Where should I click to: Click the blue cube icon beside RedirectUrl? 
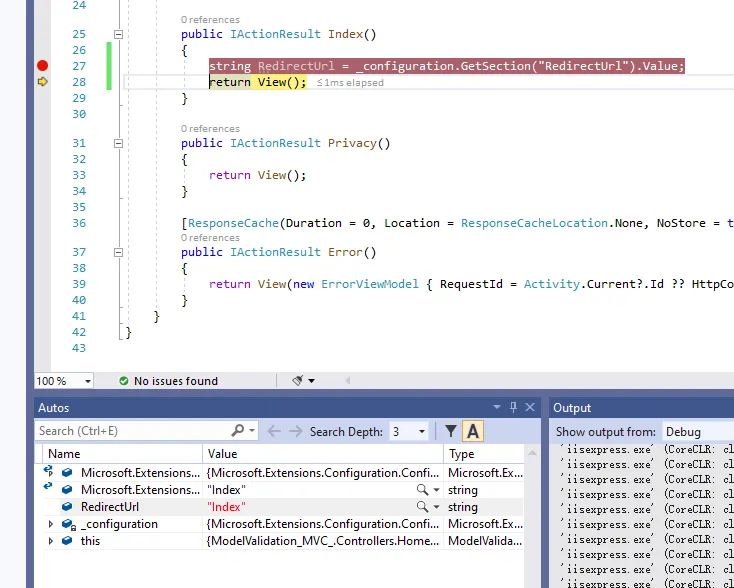(67, 507)
